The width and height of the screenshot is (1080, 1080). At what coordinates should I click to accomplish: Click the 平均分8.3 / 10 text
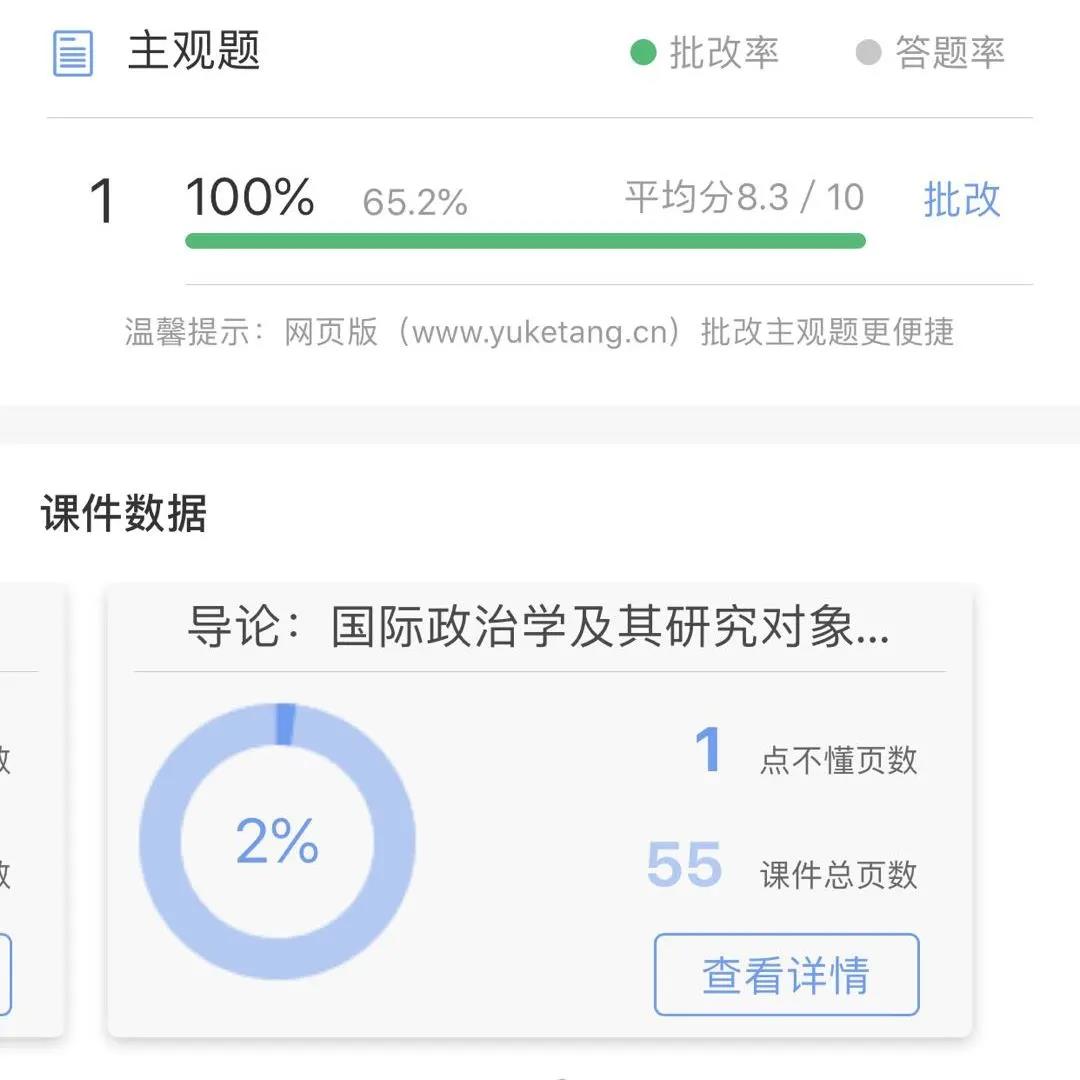pyautogui.click(x=745, y=198)
